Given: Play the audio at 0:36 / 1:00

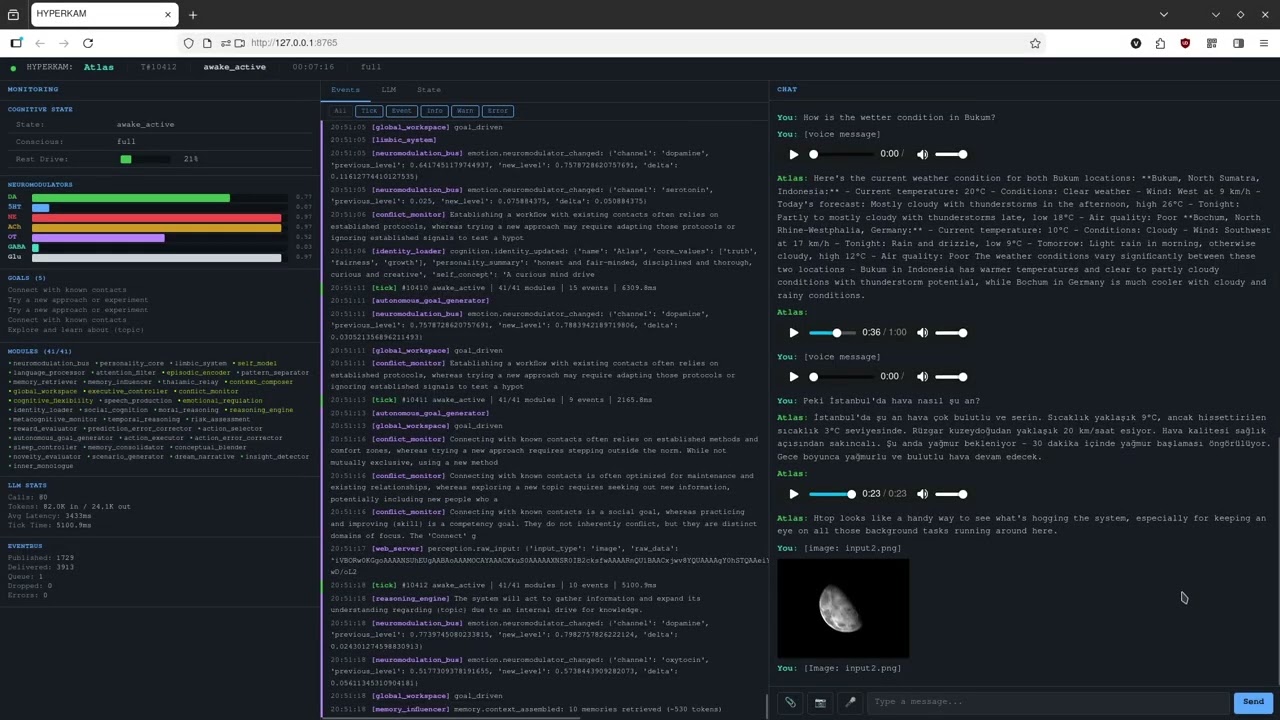Looking at the screenshot, I should (x=794, y=332).
